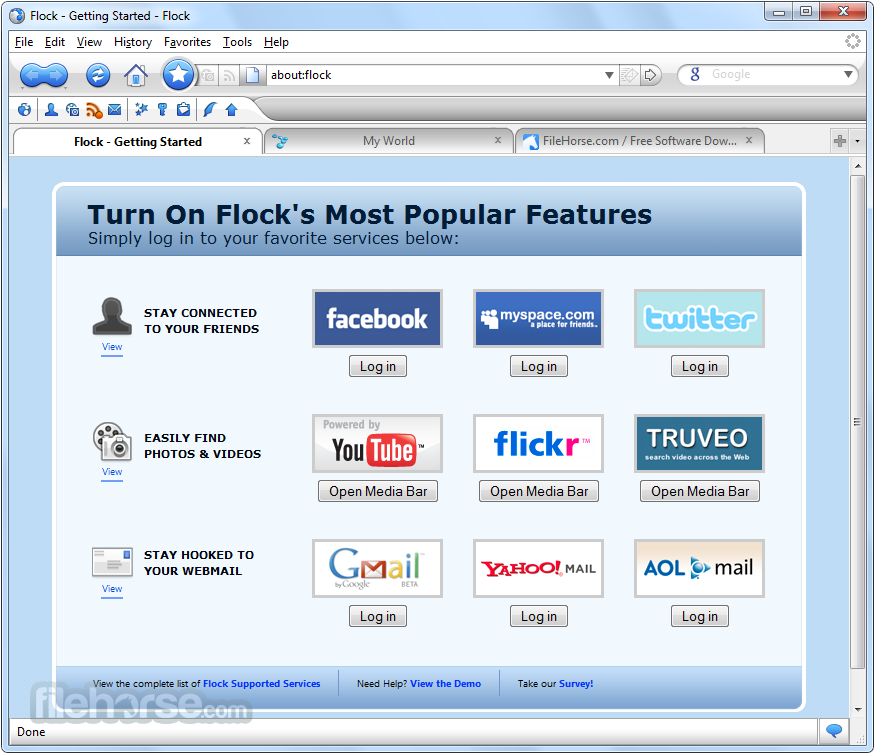Open the History menu
The height and width of the screenshot is (754, 875).
tap(133, 42)
